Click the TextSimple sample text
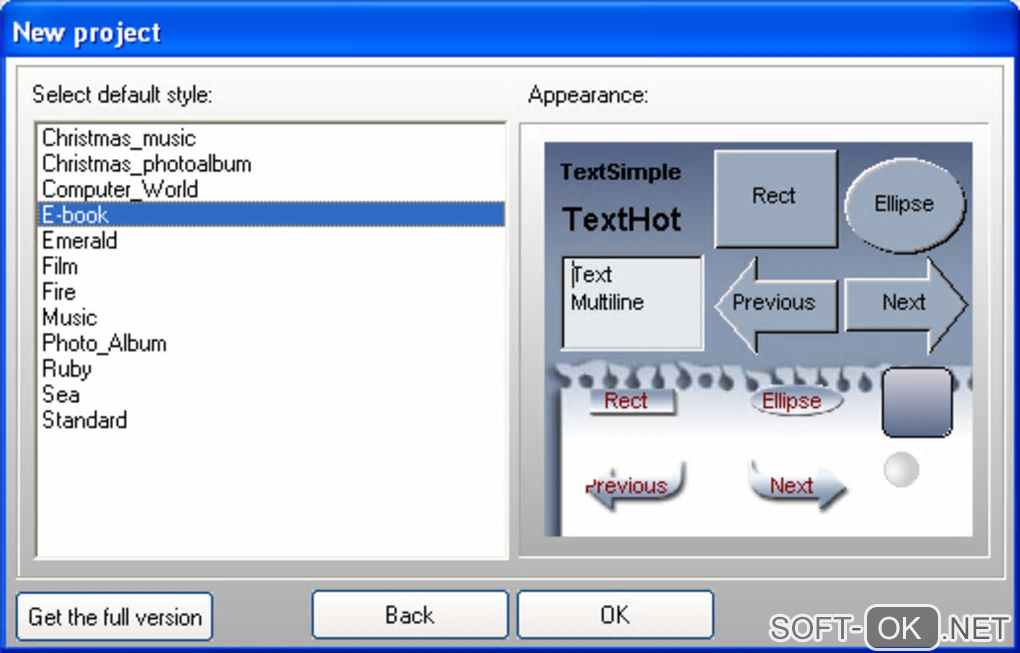This screenshot has width=1020, height=653. 621,172
